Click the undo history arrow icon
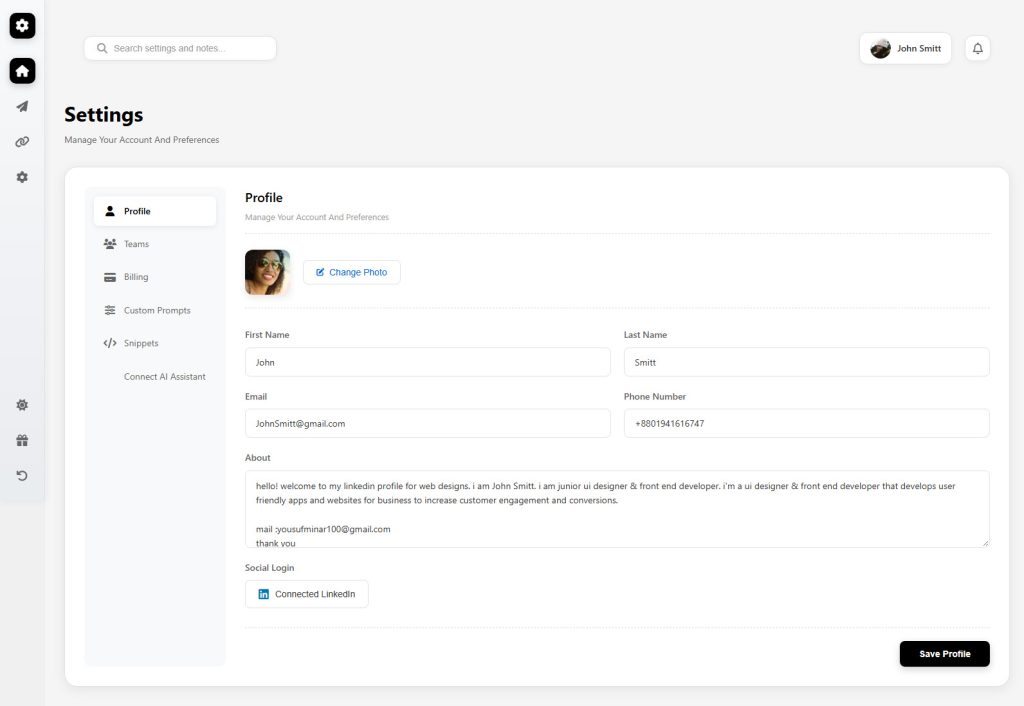 [x=22, y=475]
